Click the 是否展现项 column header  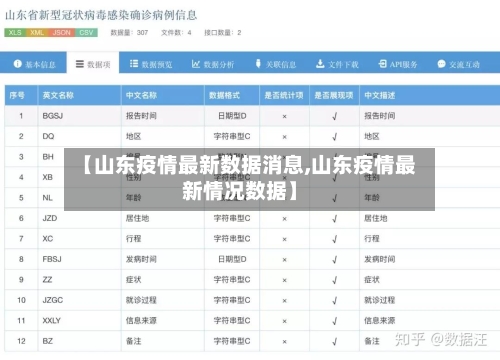(x=334, y=95)
